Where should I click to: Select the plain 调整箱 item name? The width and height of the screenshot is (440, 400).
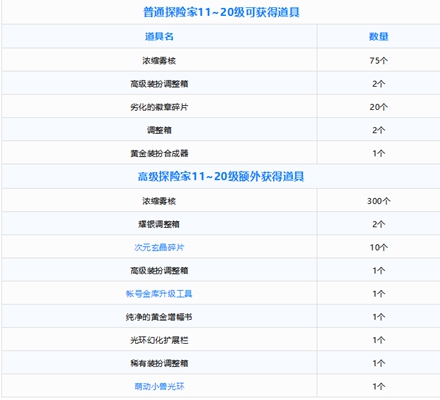coord(159,130)
